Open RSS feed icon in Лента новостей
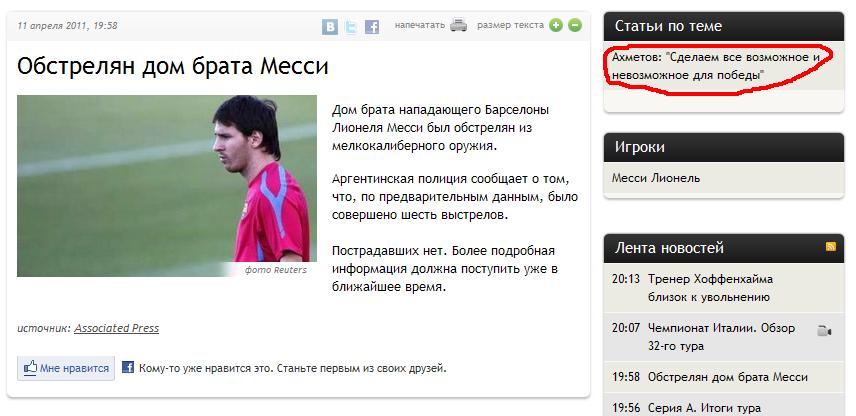Image resolution: width=856 pixels, height=416 pixels. 831,247
